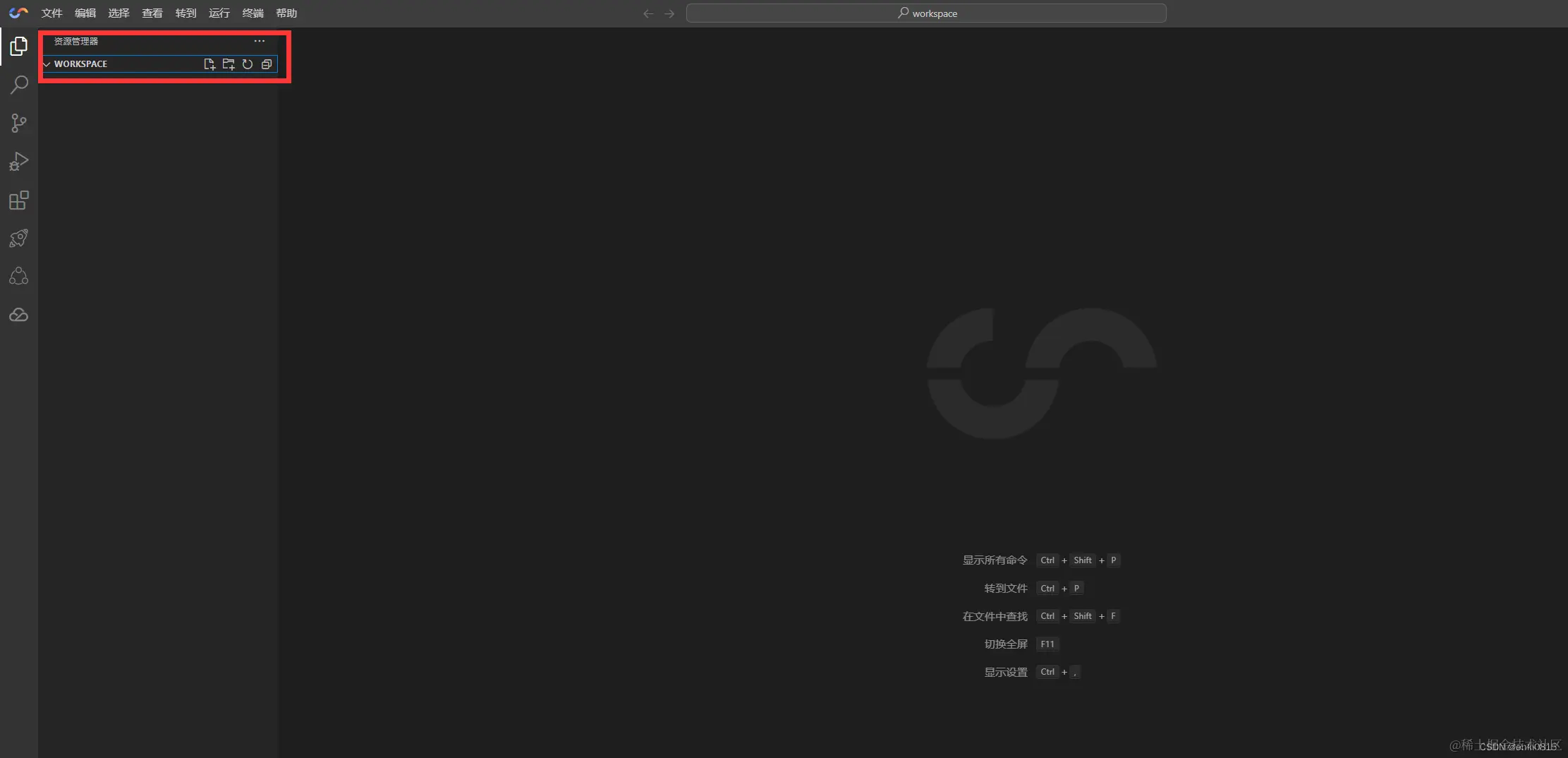Image resolution: width=1568 pixels, height=758 pixels.
Task: Open the 运行 menu
Action: [219, 13]
